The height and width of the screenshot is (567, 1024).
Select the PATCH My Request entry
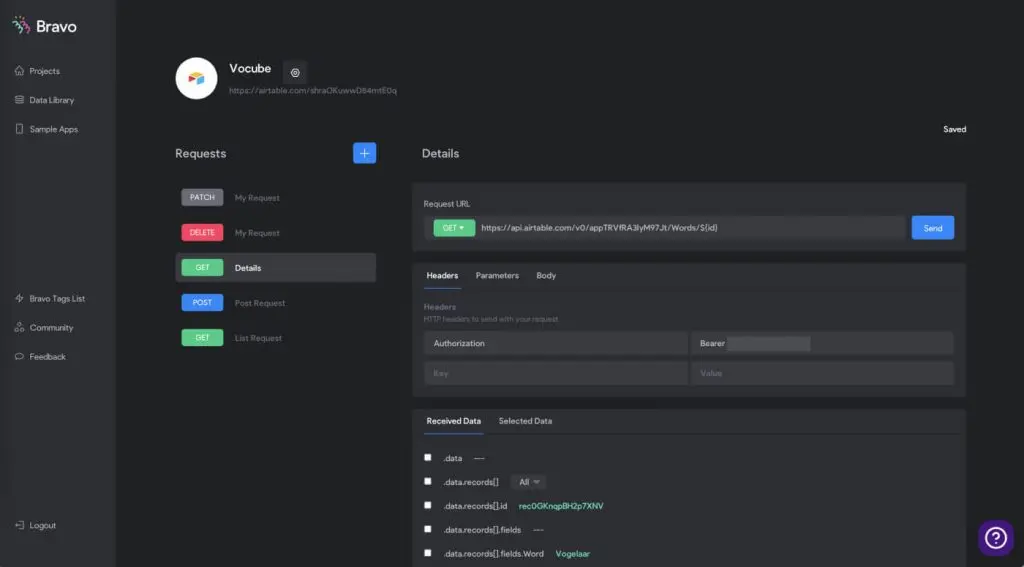[276, 197]
